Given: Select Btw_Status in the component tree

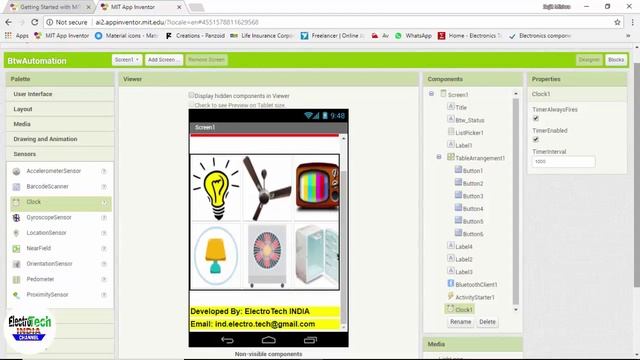Looking at the screenshot, I should coord(470,120).
